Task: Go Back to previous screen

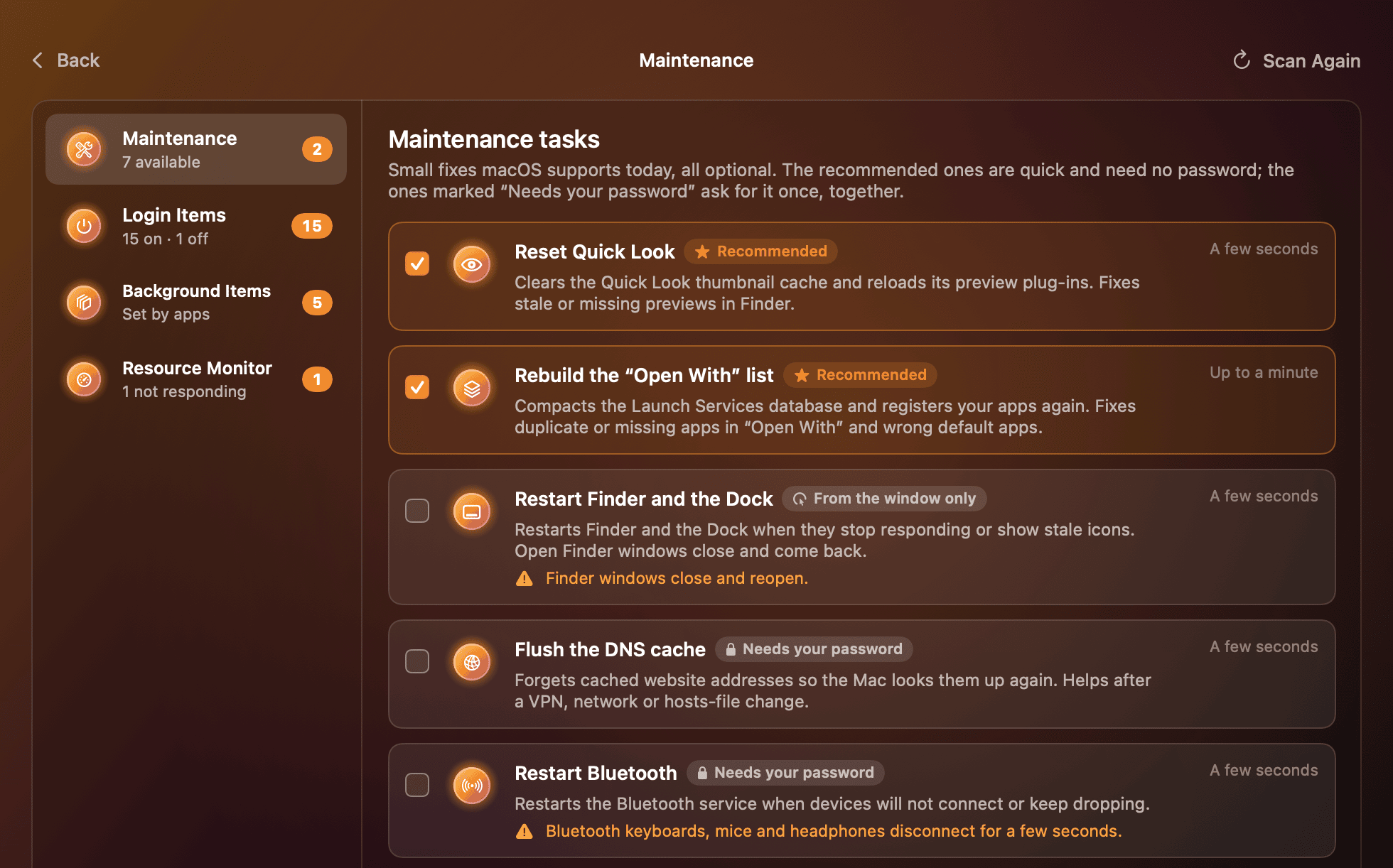Action: [x=66, y=60]
